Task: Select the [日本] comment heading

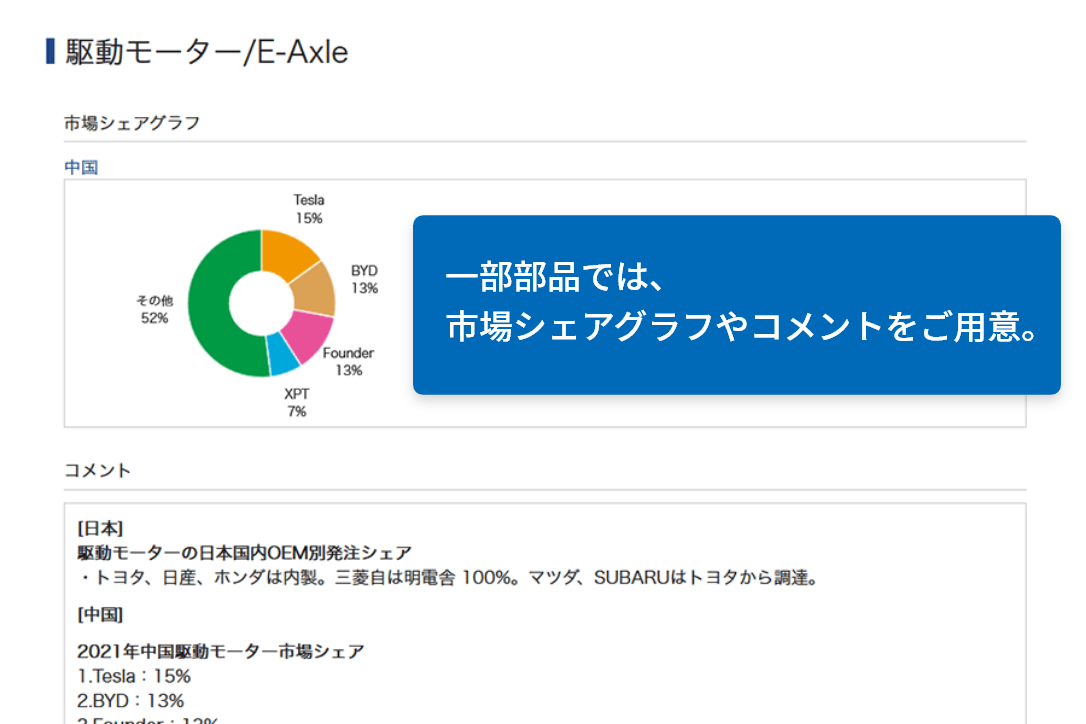Action: (100, 527)
